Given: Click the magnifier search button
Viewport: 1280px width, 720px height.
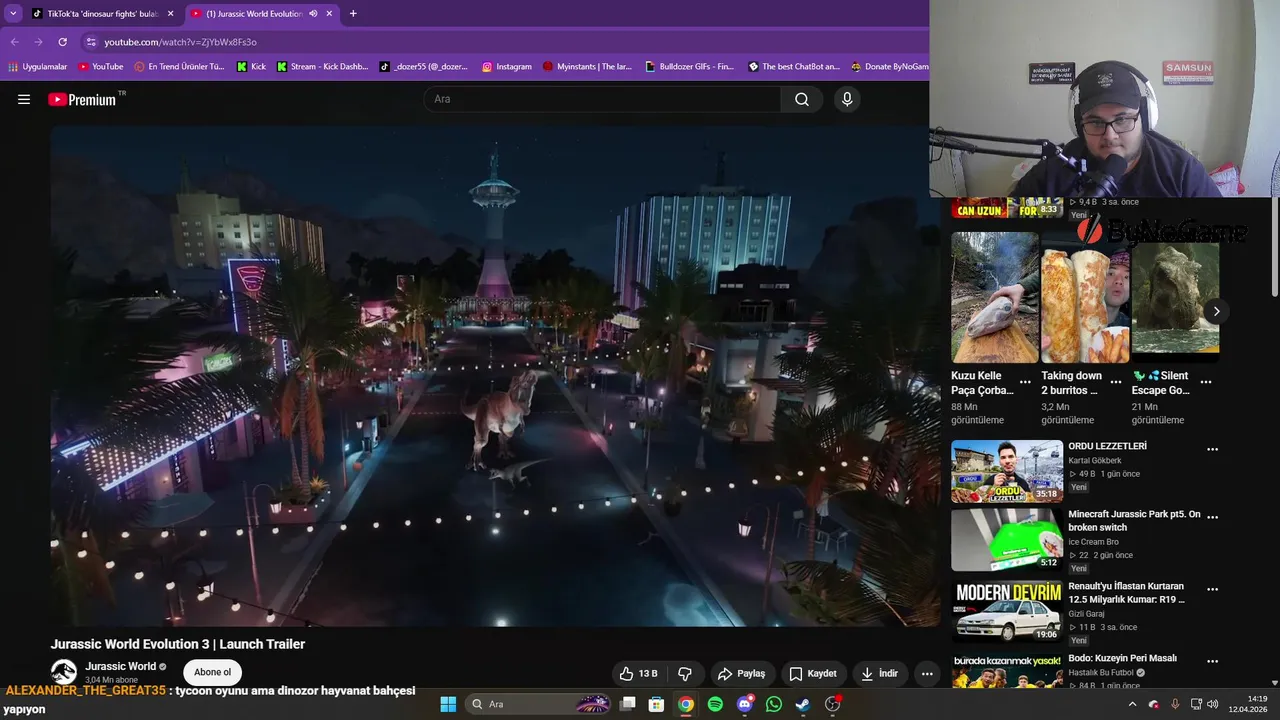Looking at the screenshot, I should 802,99.
